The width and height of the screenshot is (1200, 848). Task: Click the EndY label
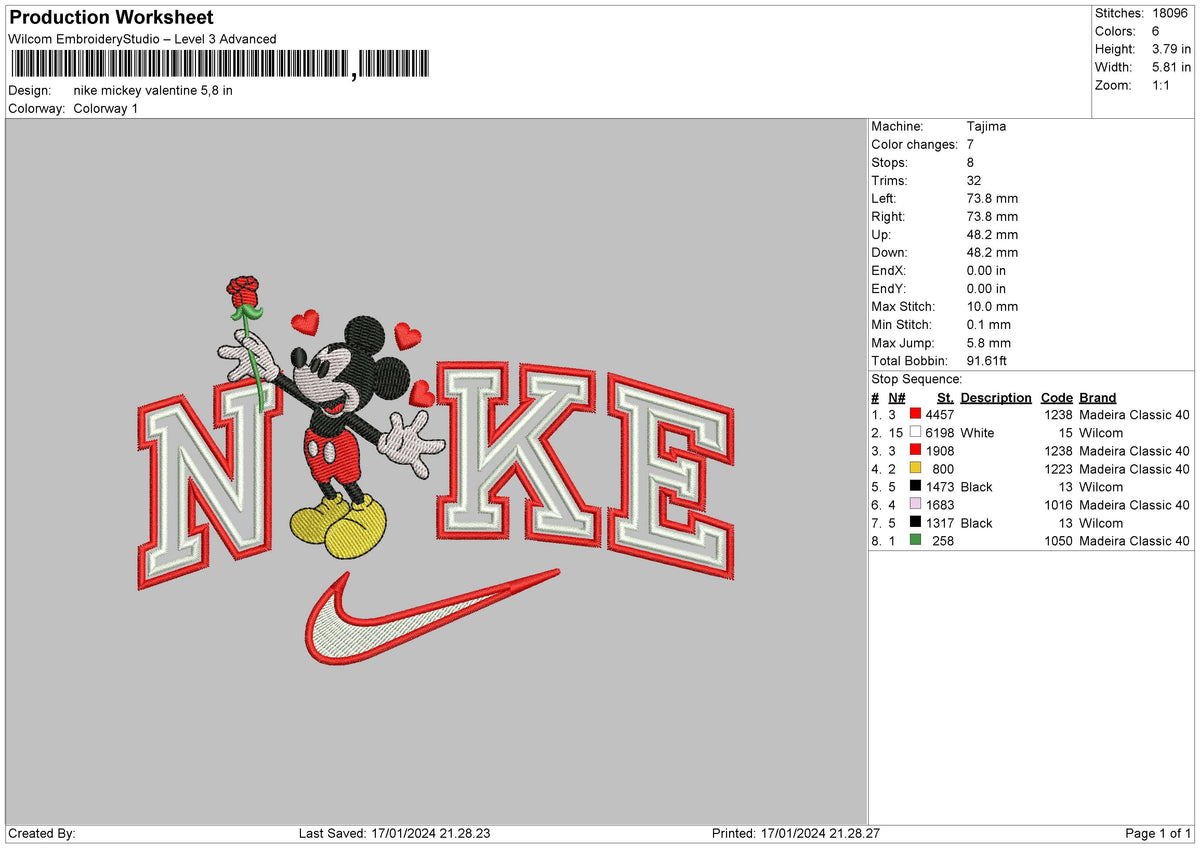pyautogui.click(x=888, y=289)
